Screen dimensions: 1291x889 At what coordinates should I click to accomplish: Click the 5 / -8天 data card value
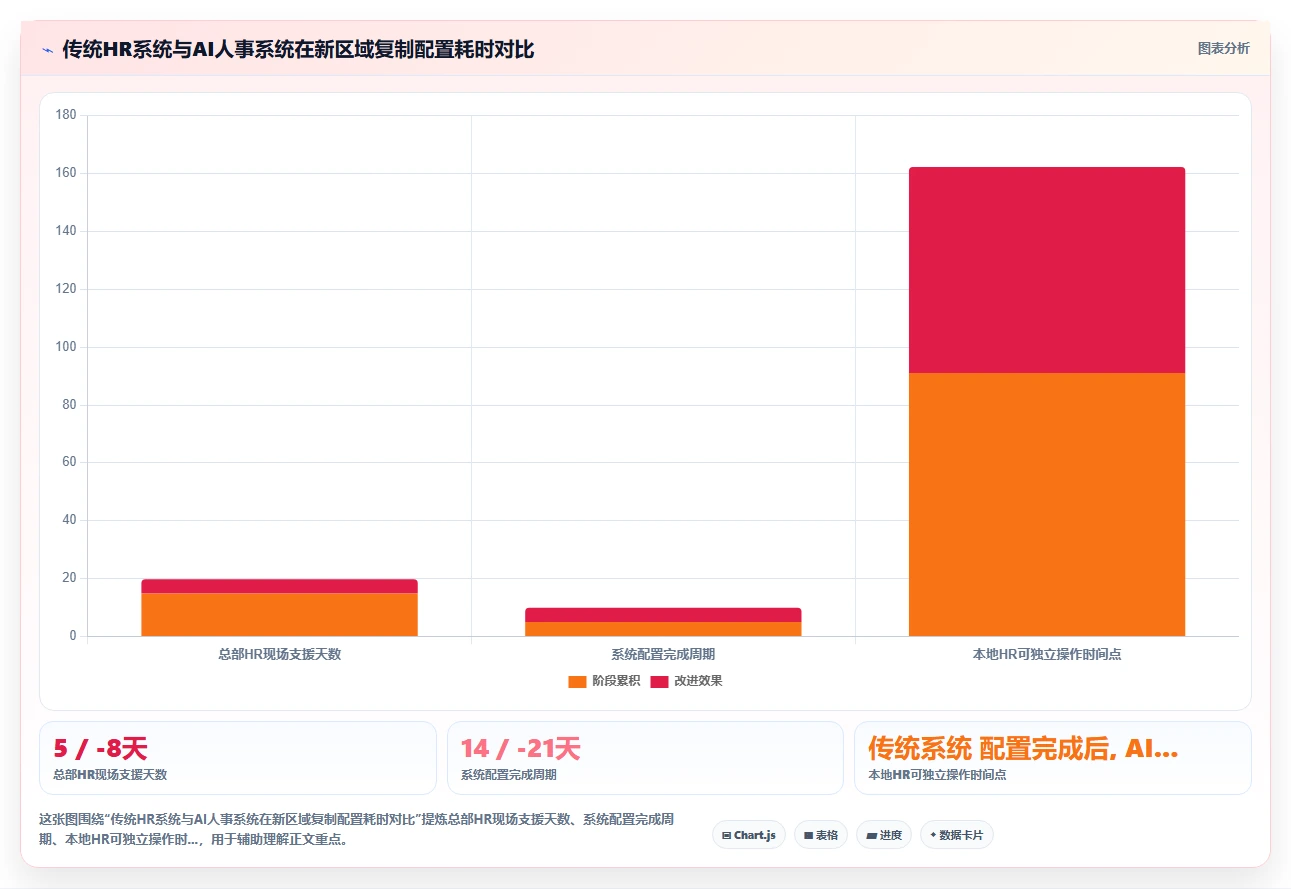coord(100,748)
